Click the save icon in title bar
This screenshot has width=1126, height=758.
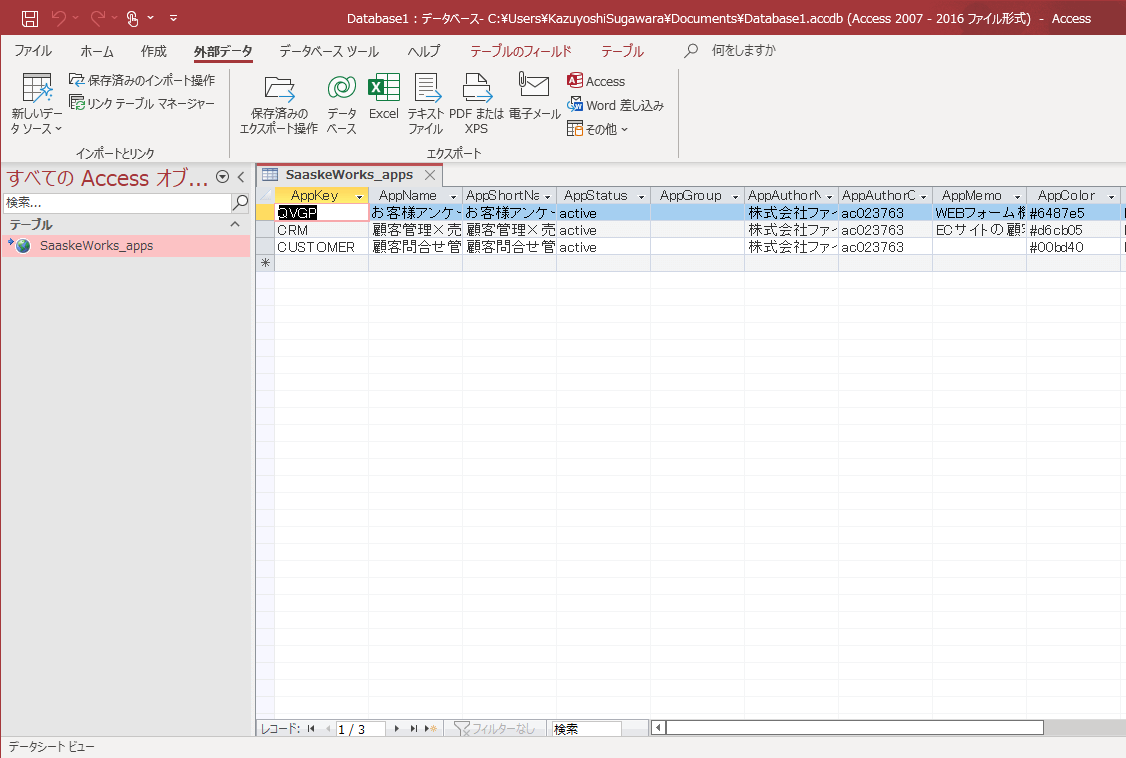[29, 18]
